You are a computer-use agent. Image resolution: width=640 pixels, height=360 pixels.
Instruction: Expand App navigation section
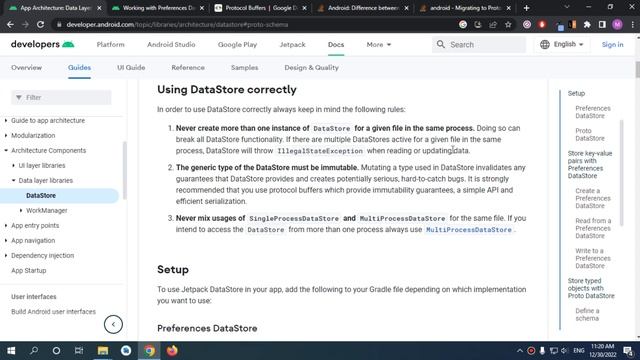point(6,240)
